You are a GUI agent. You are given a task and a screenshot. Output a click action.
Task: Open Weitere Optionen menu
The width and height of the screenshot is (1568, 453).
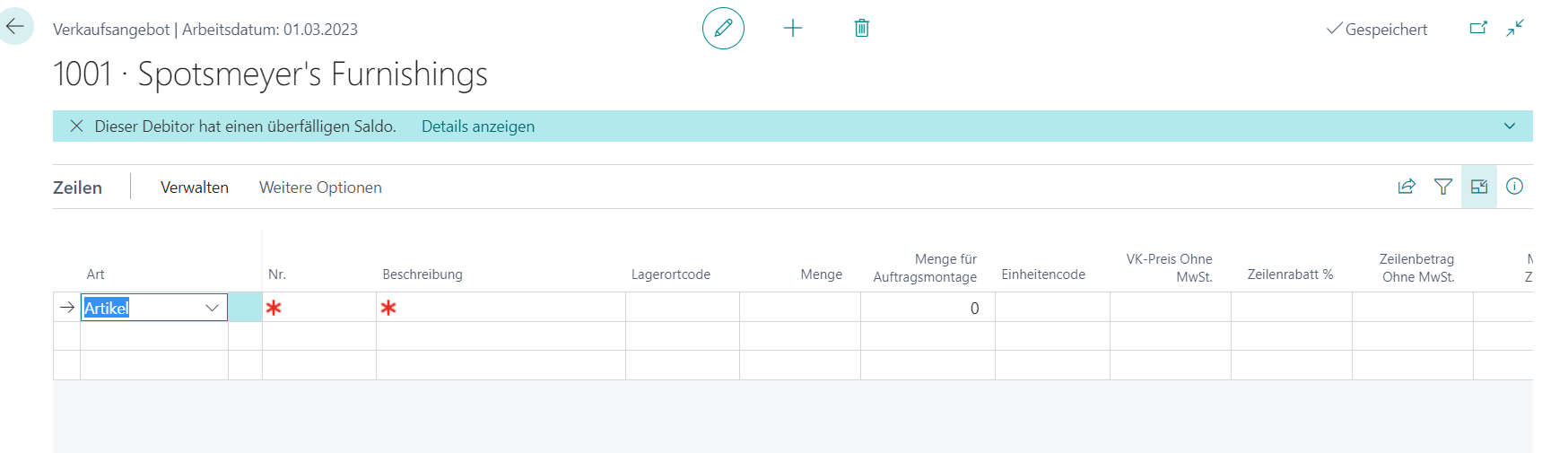[x=320, y=187]
